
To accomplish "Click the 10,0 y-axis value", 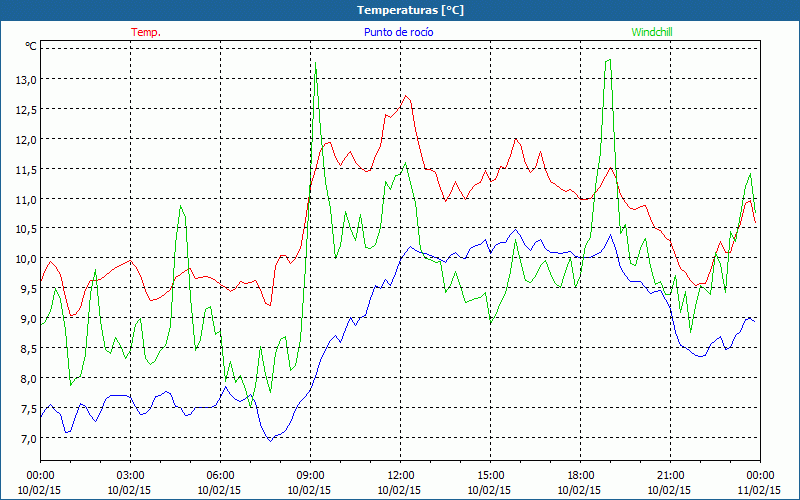I will pos(26,259).
